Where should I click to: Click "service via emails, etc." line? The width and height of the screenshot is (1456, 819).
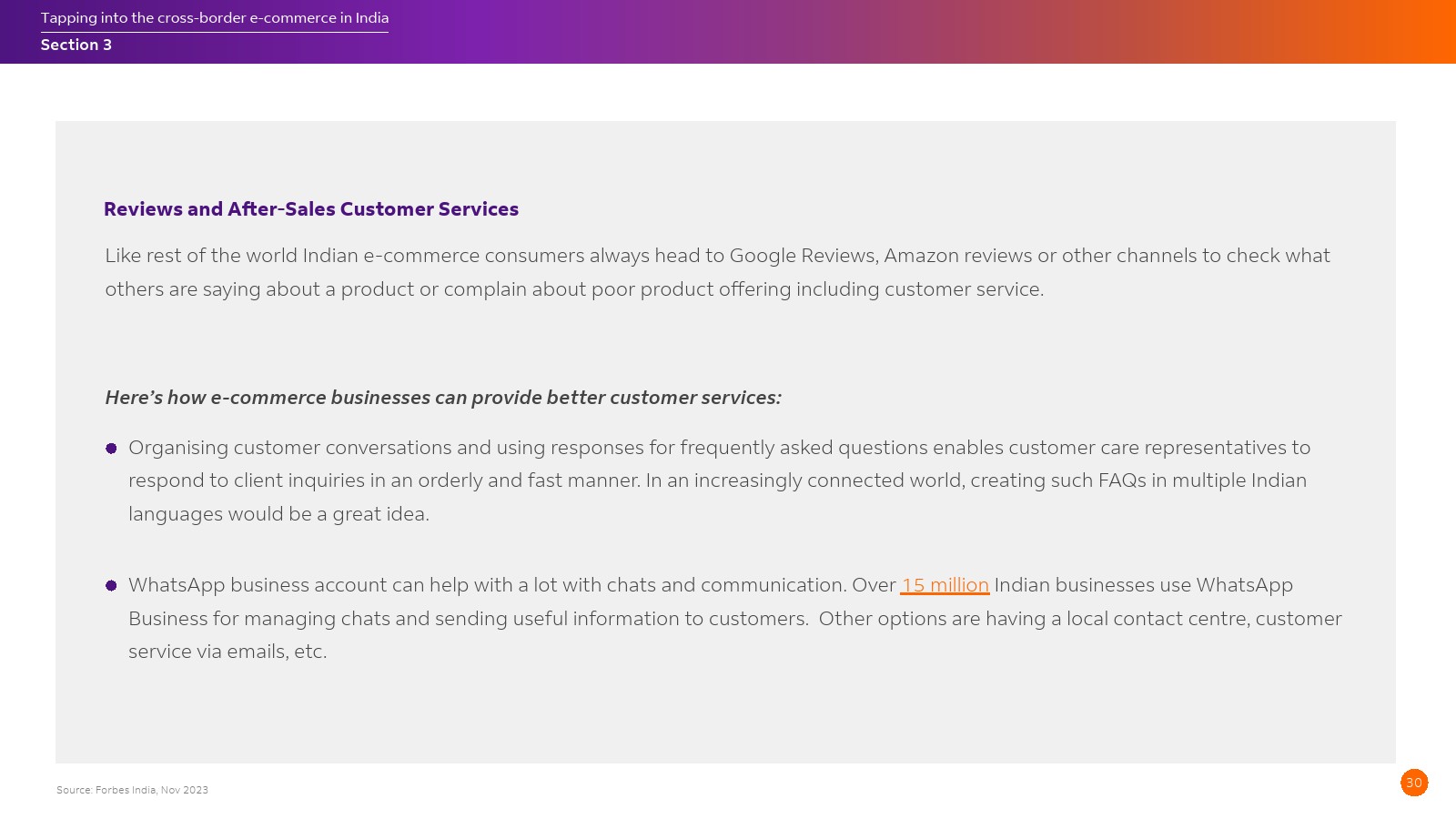point(227,652)
